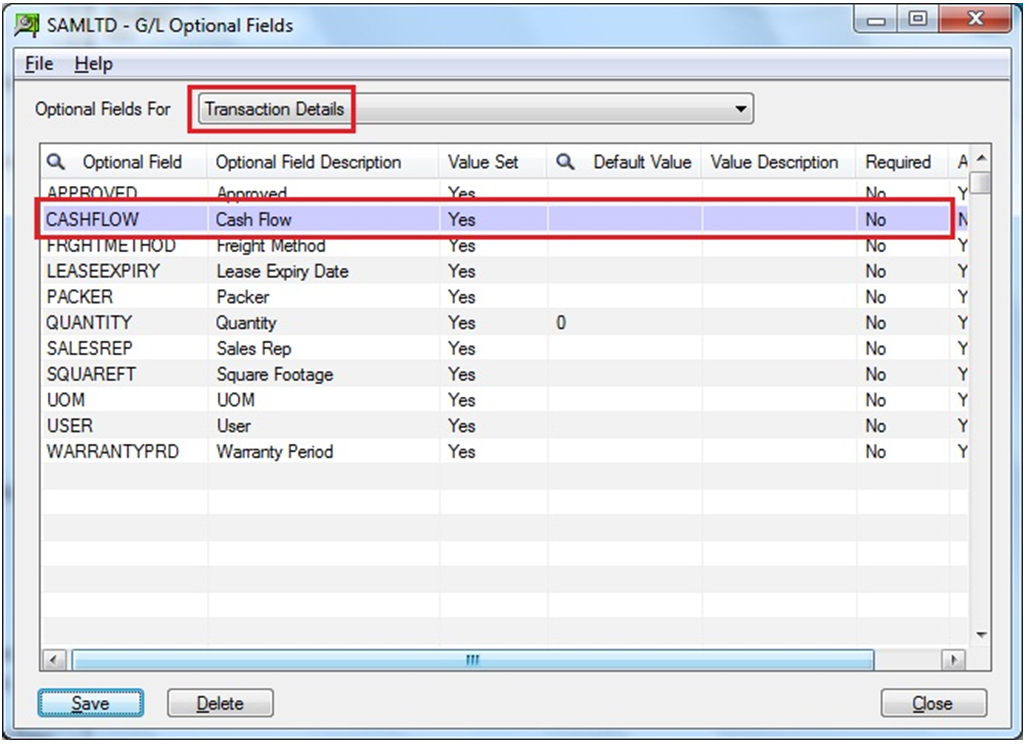Click the horizontal scrollbar right arrow

[953, 659]
